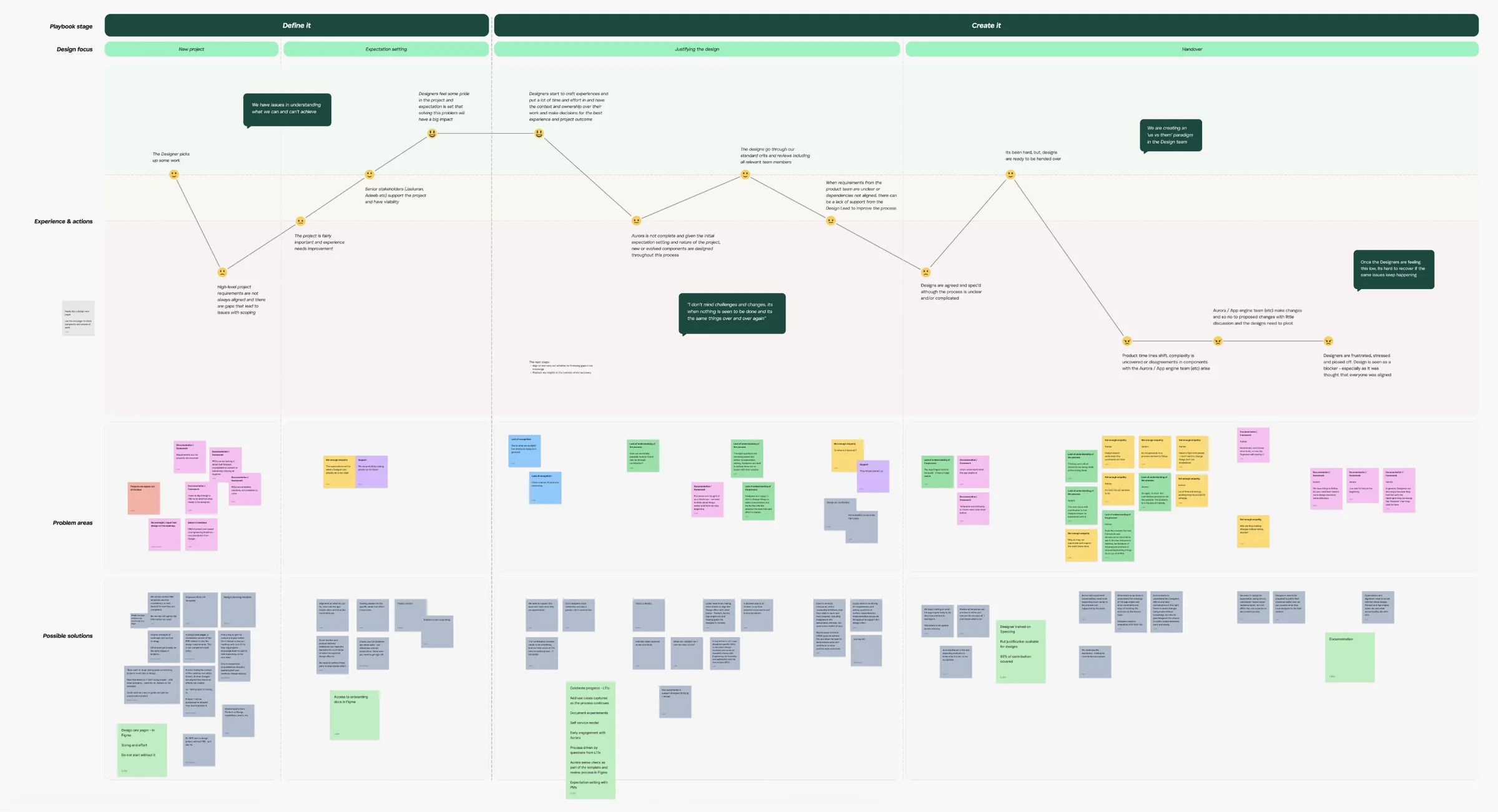The height and width of the screenshot is (812, 1498).
Task: Select the smiley under 'designs are ready to be handed over'
Action: [1011, 175]
